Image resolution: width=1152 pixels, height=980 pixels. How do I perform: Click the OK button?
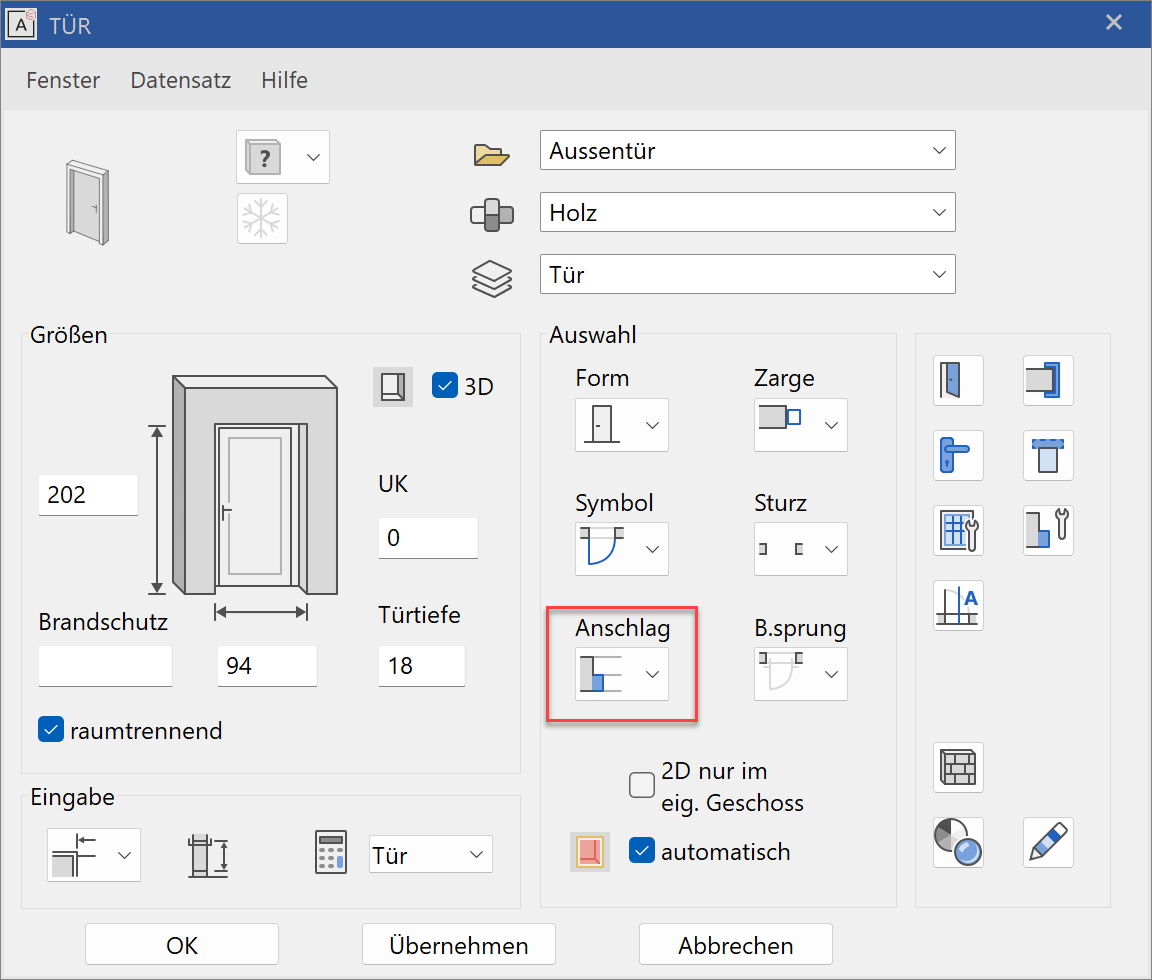(181, 945)
